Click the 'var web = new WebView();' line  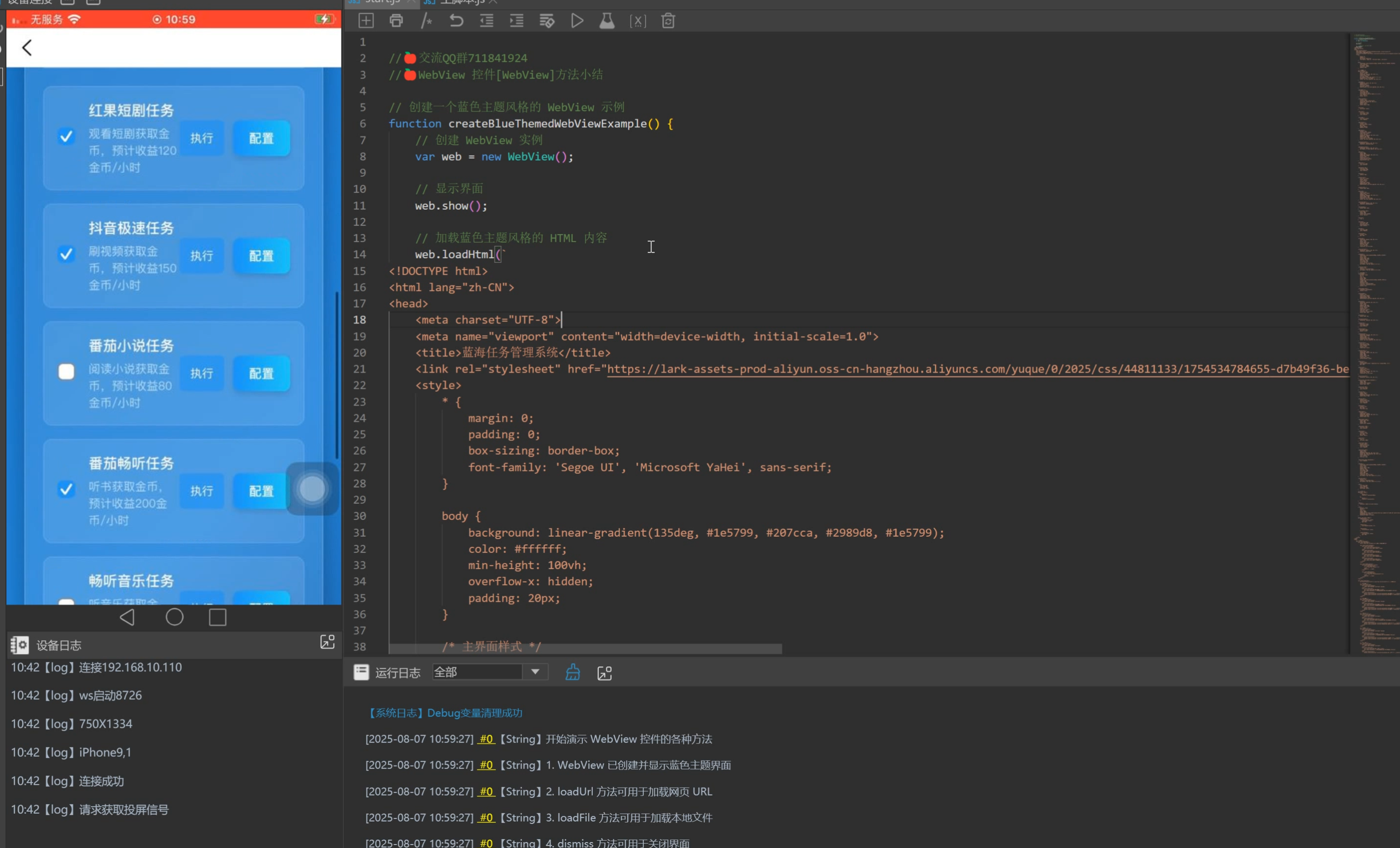(494, 157)
